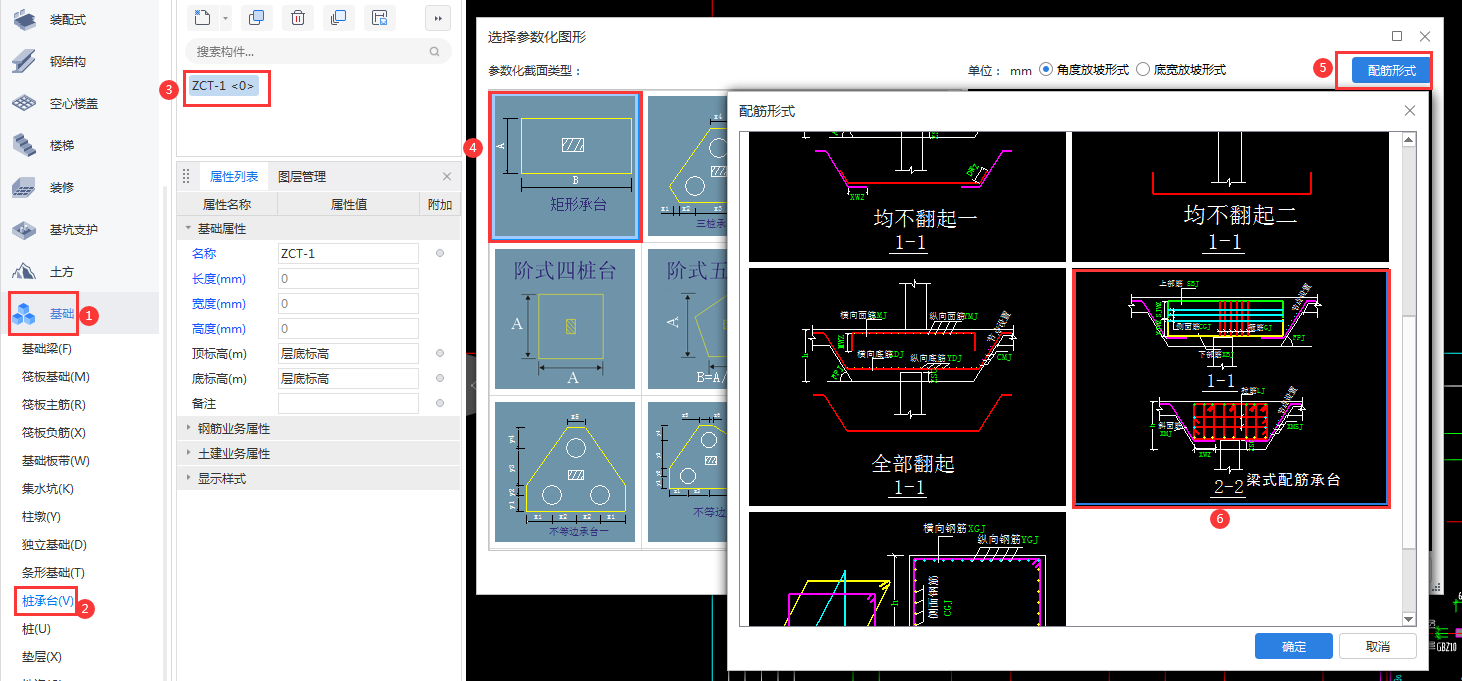1462x681 pixels.
Task: Select the 基础 blue cubes icon
Action: pos(25,314)
